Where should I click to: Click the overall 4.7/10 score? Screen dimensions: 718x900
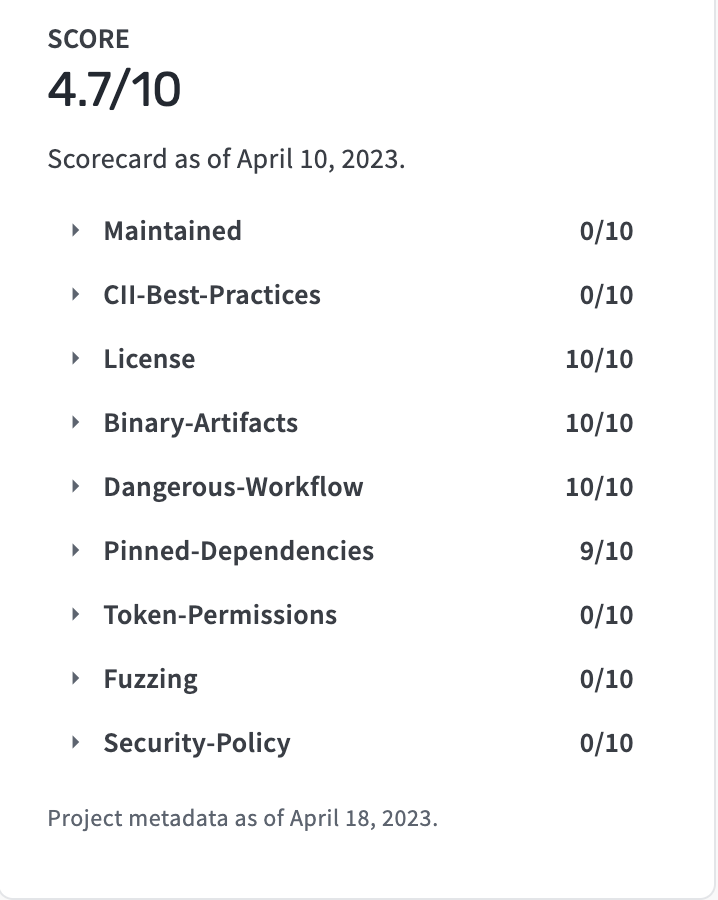tap(114, 90)
